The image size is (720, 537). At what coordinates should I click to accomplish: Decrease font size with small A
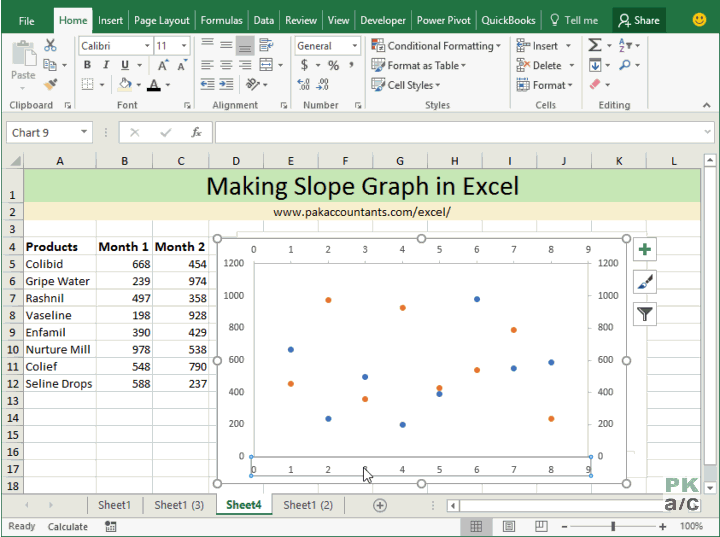click(x=182, y=65)
